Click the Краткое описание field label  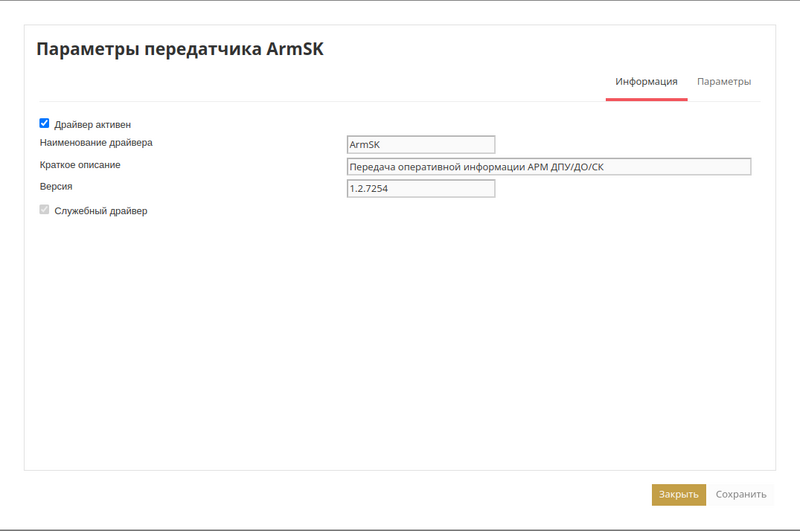pos(80,165)
